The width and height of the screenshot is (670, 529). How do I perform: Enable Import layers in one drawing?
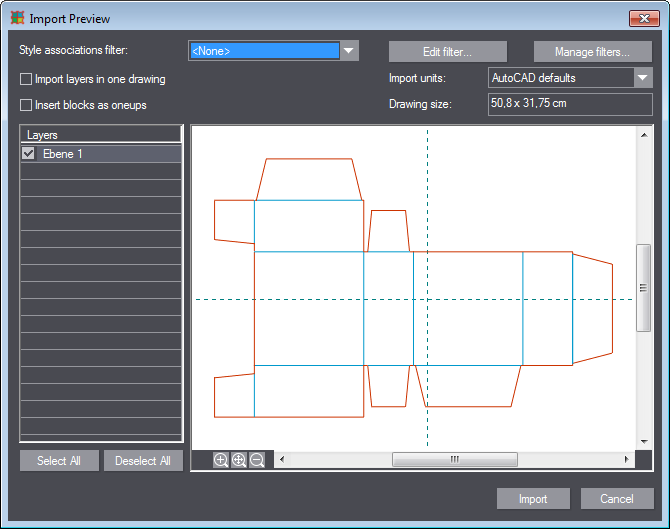click(27, 79)
